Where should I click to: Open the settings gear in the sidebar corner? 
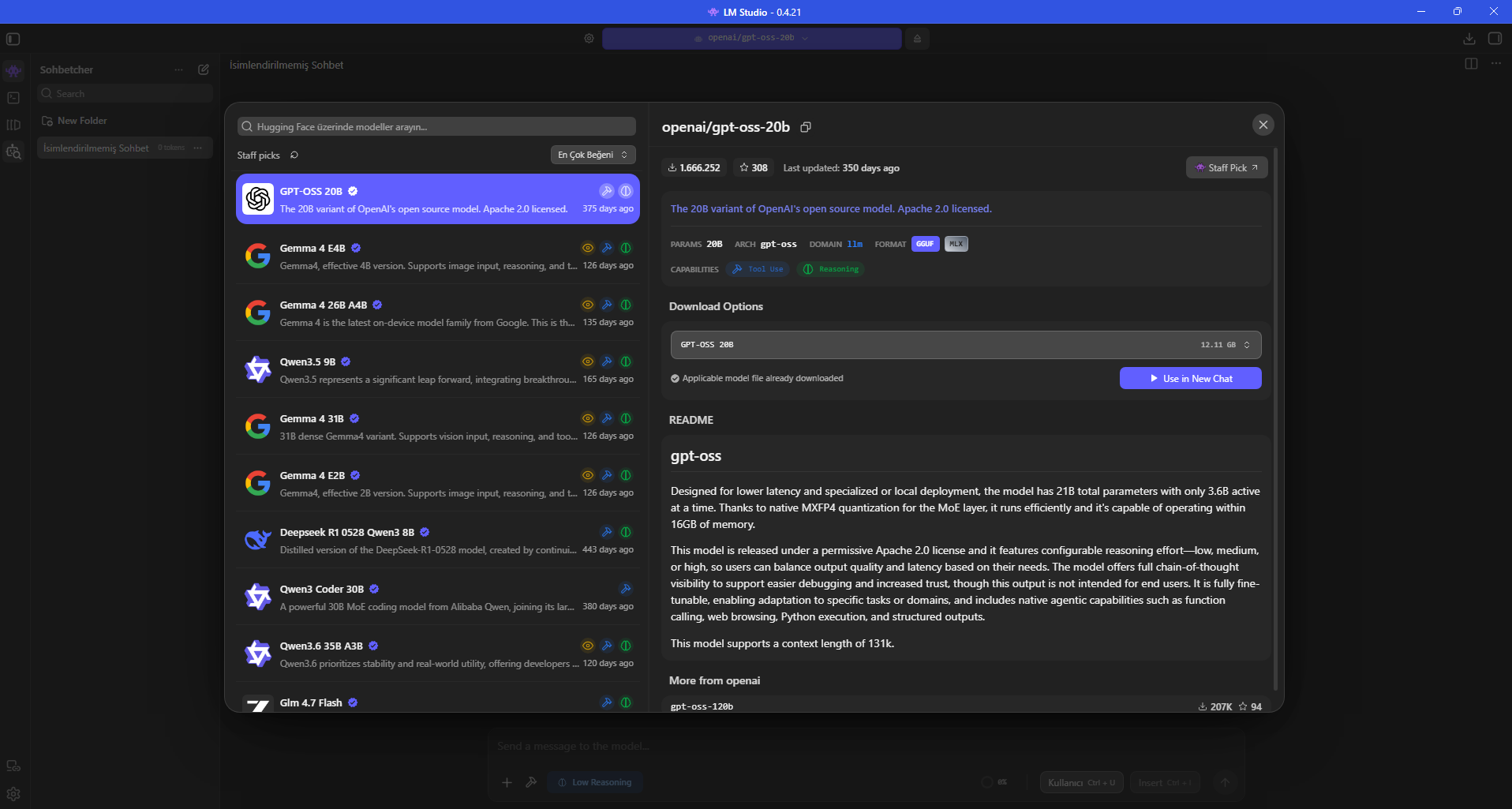[x=13, y=794]
